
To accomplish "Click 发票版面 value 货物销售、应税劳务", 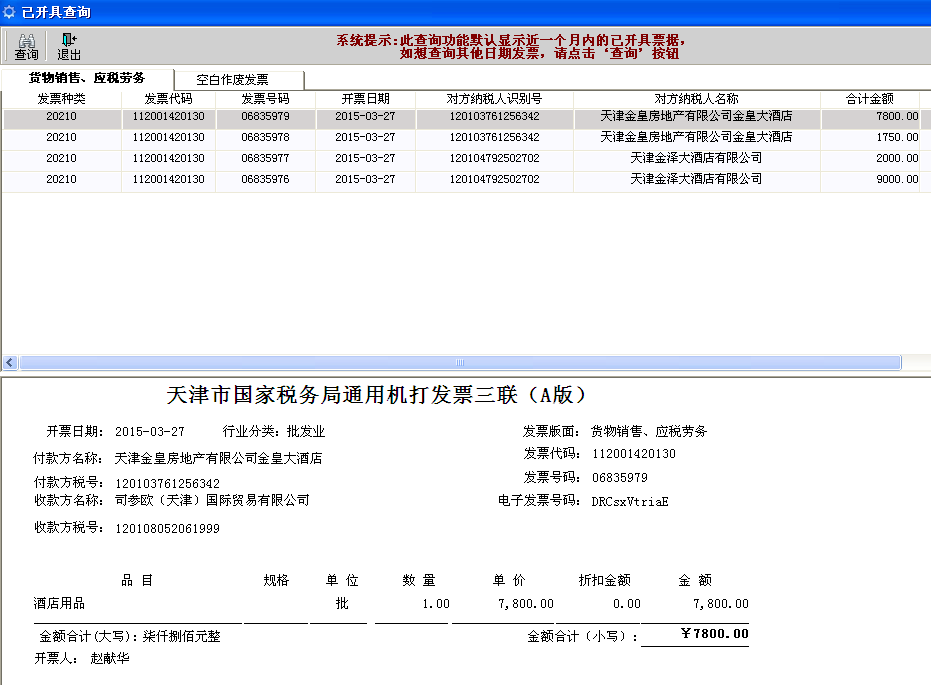I will [649, 432].
